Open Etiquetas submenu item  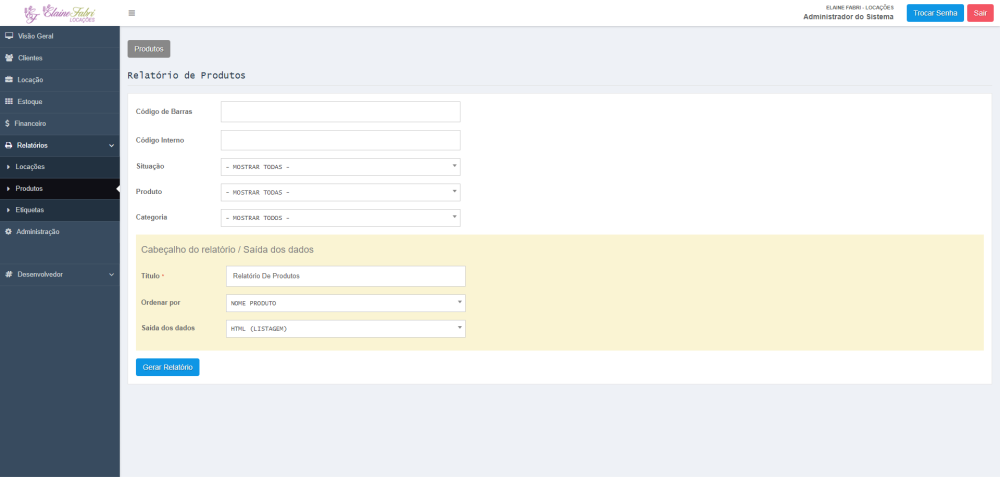pos(30,210)
